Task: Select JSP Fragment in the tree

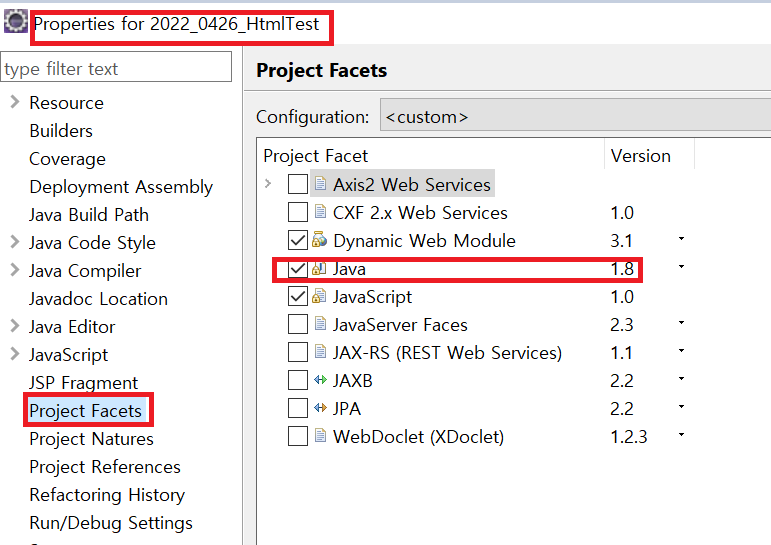Action: pyautogui.click(x=84, y=383)
